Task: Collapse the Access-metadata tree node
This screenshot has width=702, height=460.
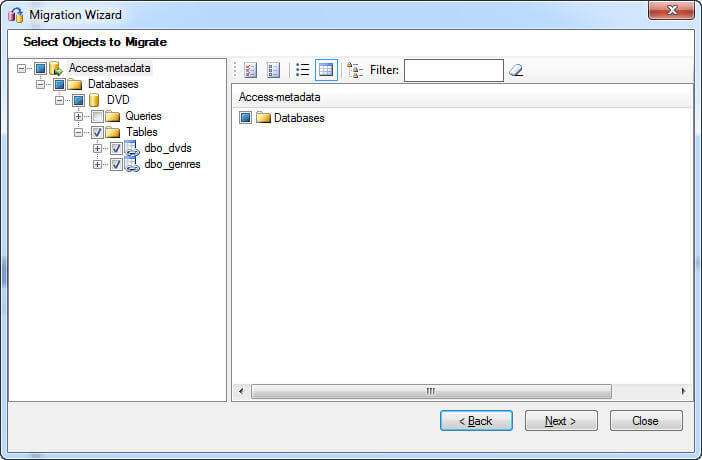Action: tap(21, 69)
